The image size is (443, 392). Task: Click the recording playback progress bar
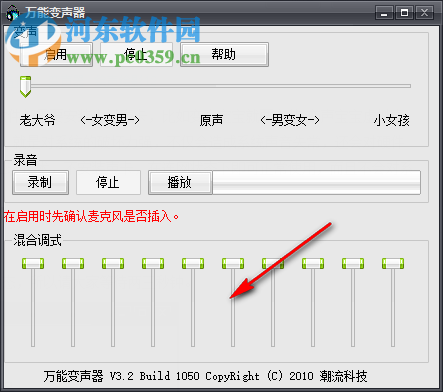[x=316, y=182]
